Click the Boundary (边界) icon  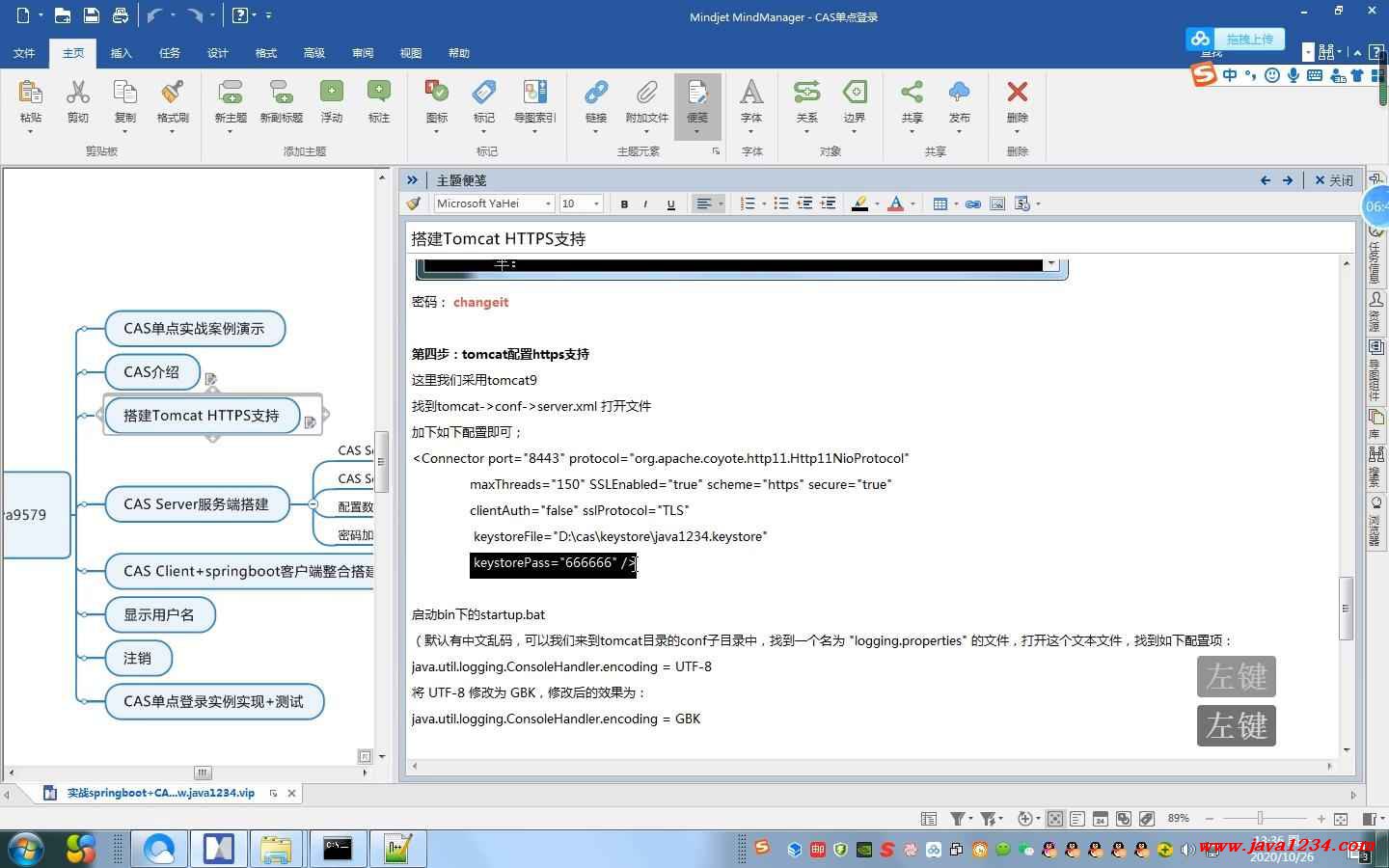(855, 93)
